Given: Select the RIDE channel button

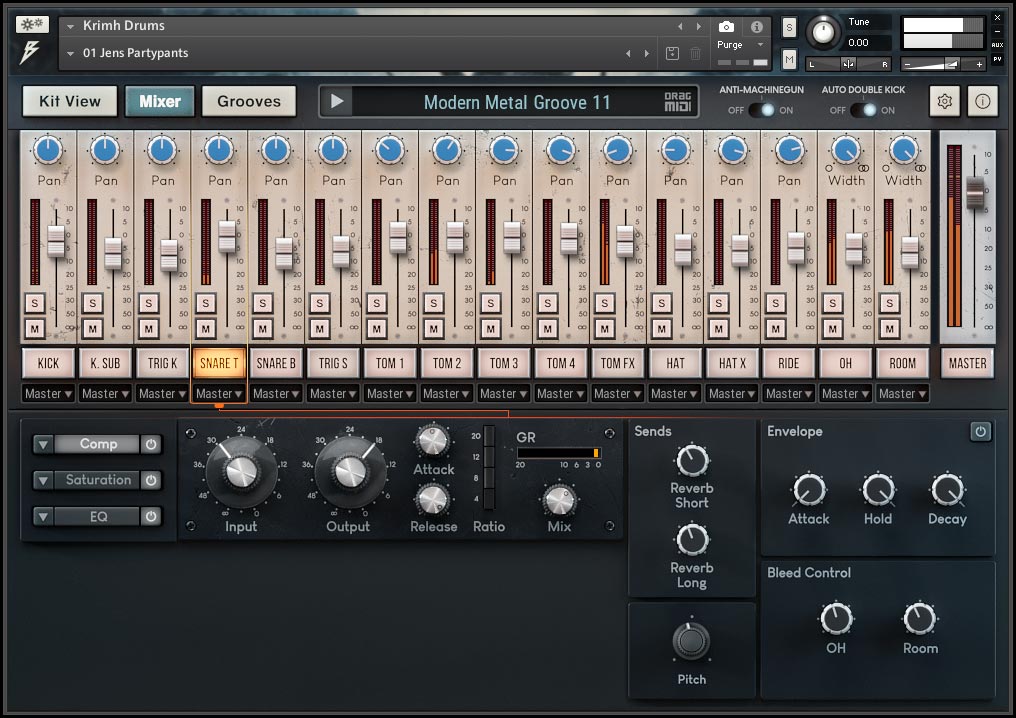Looking at the screenshot, I should 789,364.
